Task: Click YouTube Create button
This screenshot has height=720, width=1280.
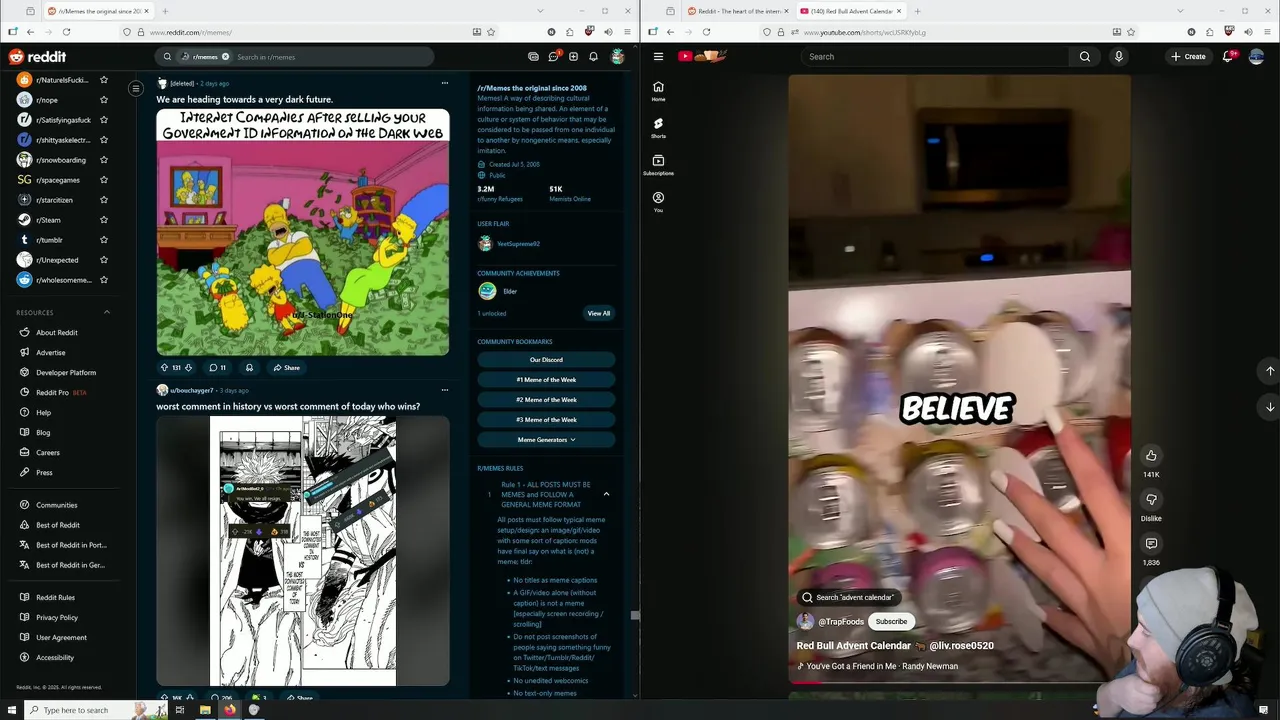Action: [1189, 57]
